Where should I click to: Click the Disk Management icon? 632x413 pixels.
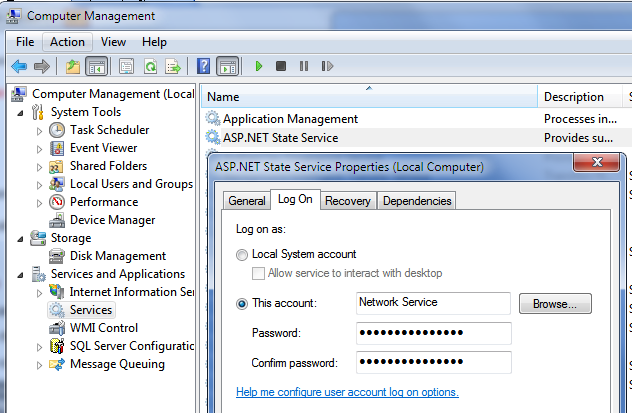56,256
